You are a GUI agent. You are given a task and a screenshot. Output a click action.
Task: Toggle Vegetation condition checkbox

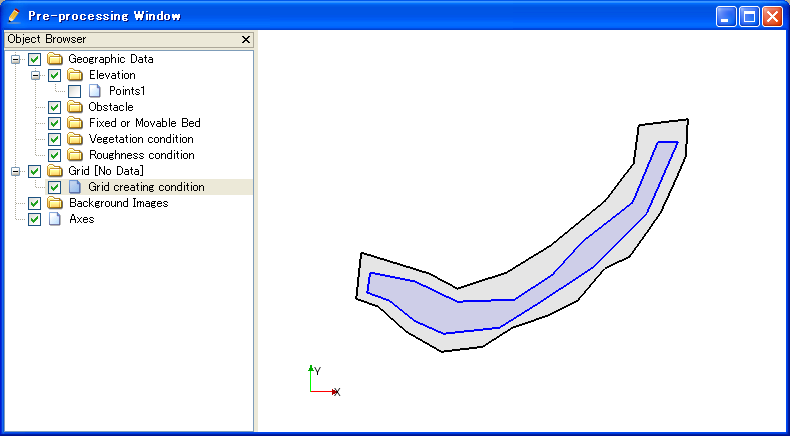click(x=54, y=139)
